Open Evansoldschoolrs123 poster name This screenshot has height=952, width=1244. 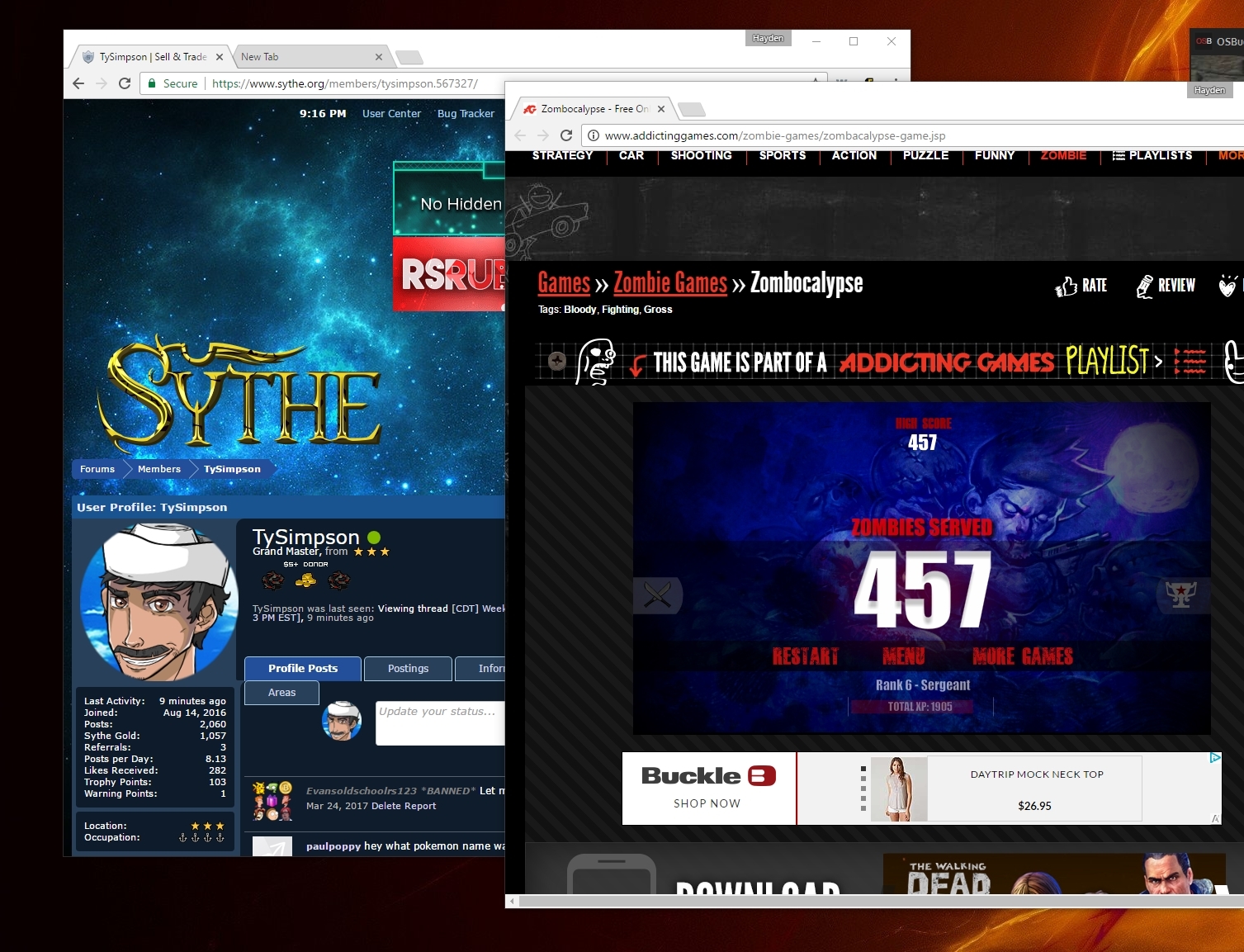tap(362, 791)
